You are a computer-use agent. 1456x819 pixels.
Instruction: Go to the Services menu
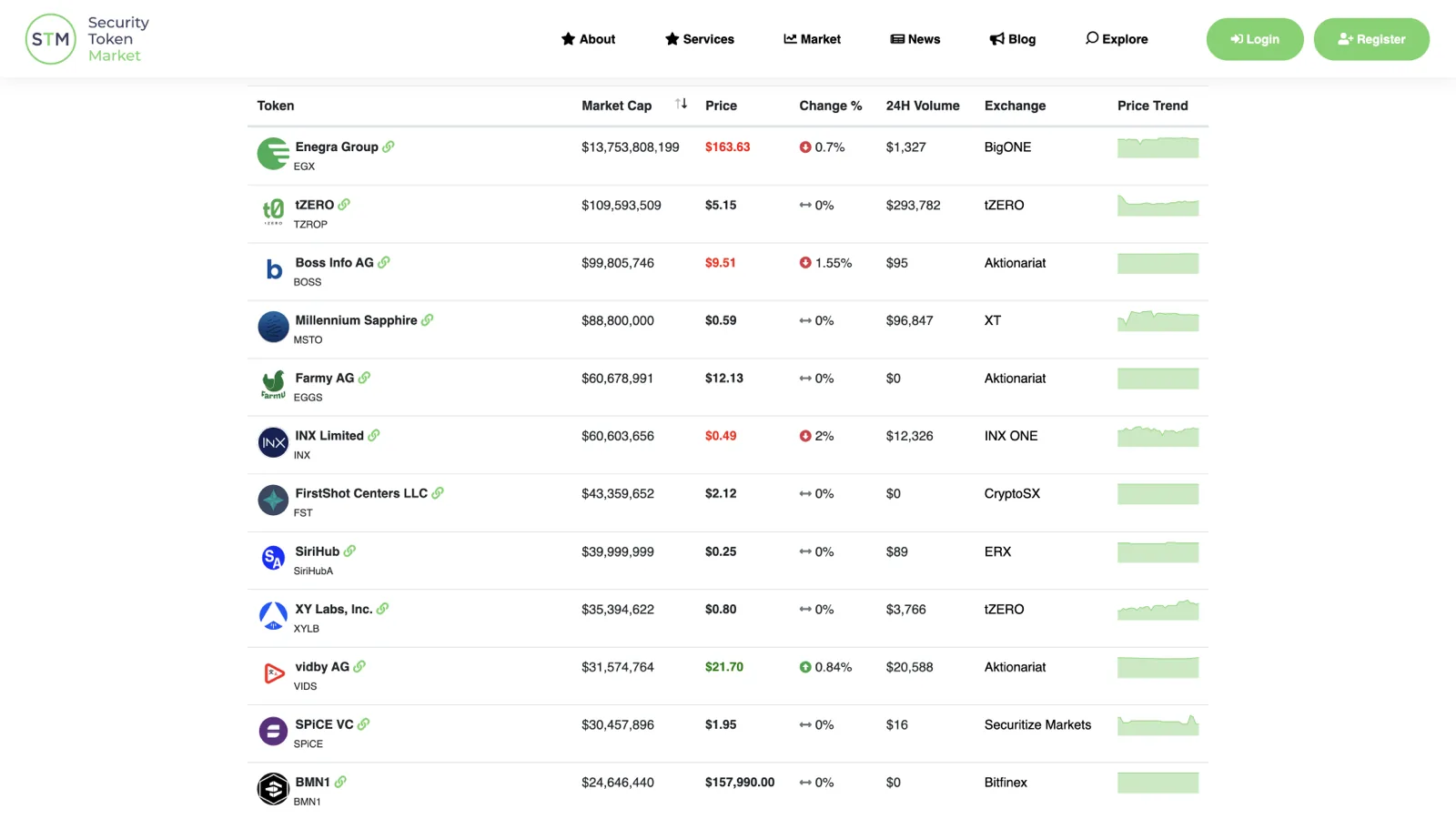click(x=699, y=39)
